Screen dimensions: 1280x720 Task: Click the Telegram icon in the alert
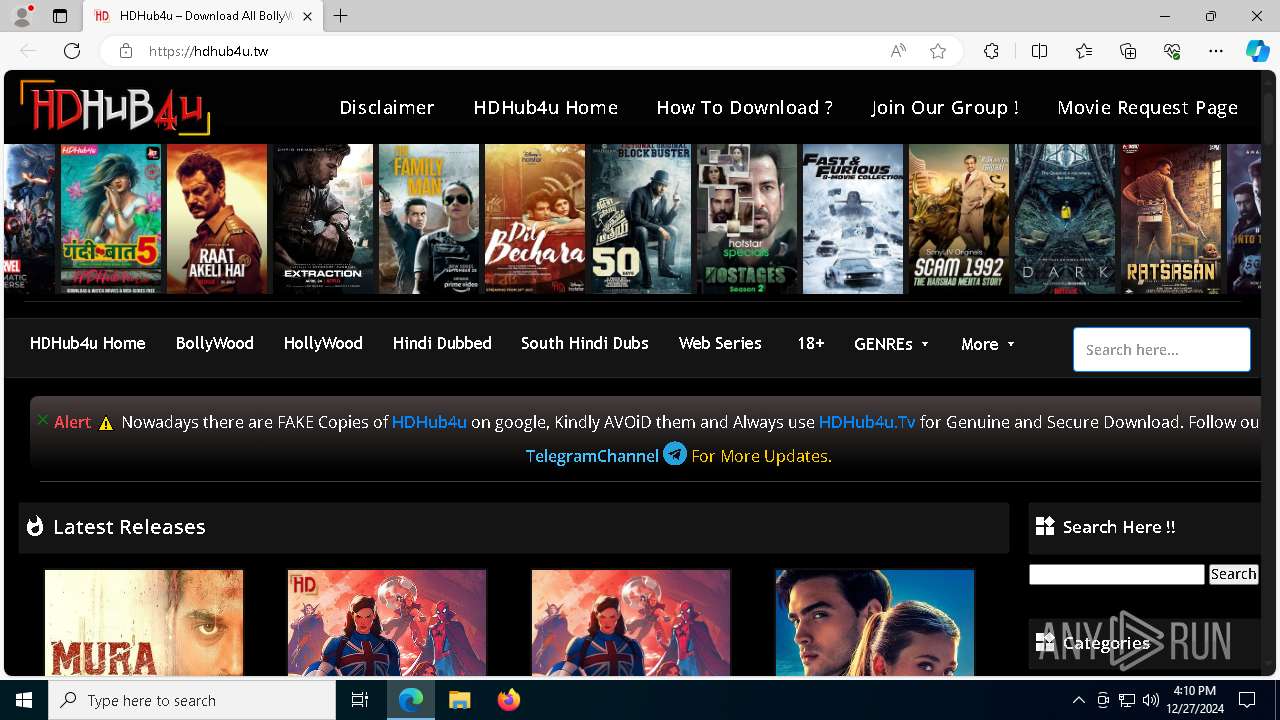[x=675, y=454]
